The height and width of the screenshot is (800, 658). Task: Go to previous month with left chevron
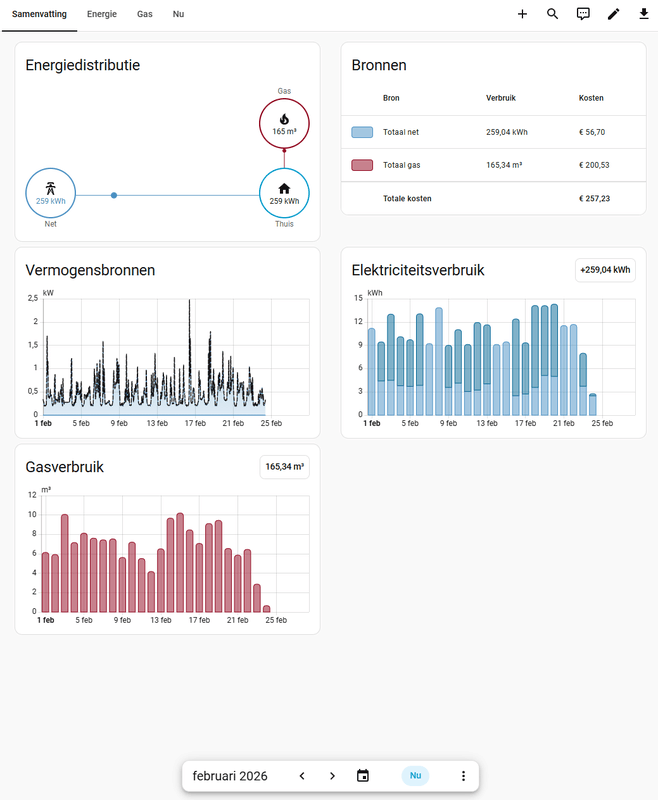[302, 776]
